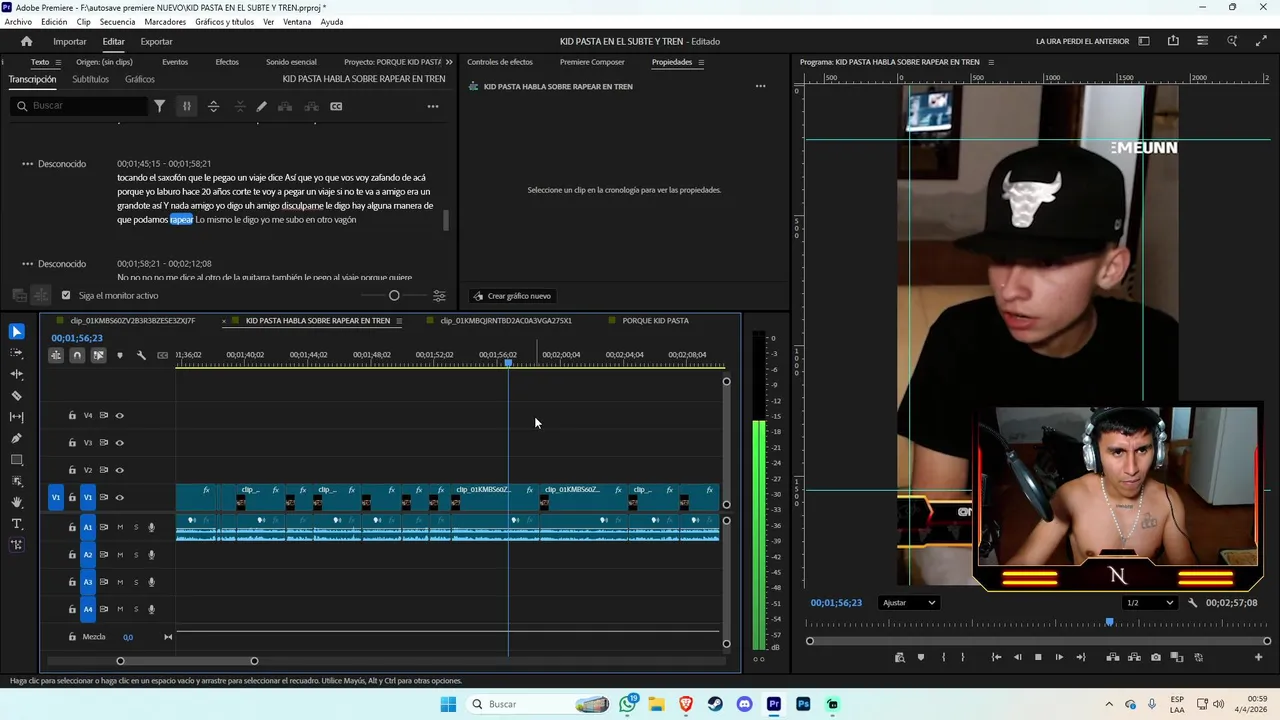Open Quick Export share icon

point(1173,41)
